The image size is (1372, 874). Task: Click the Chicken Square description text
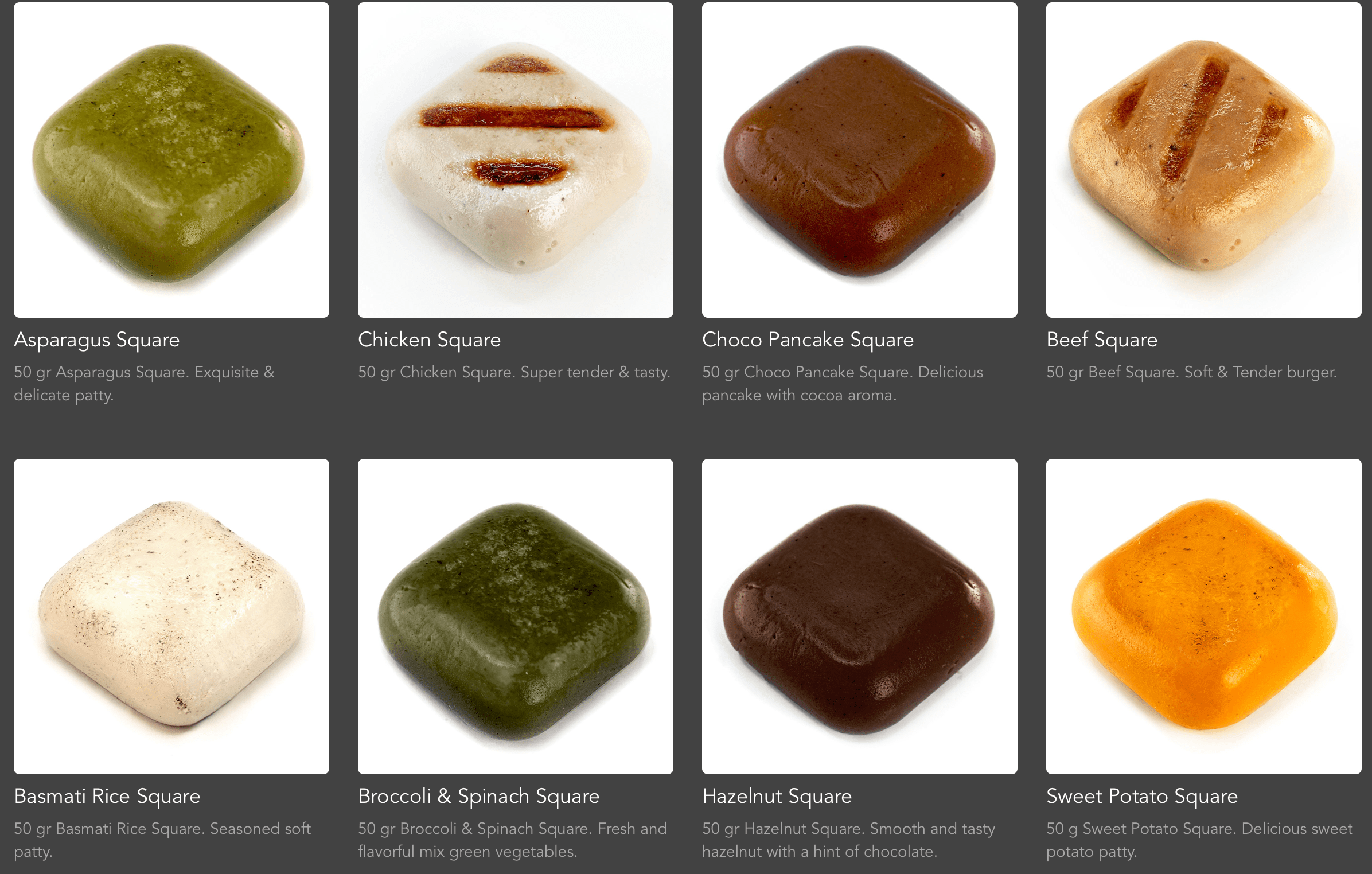point(514,372)
